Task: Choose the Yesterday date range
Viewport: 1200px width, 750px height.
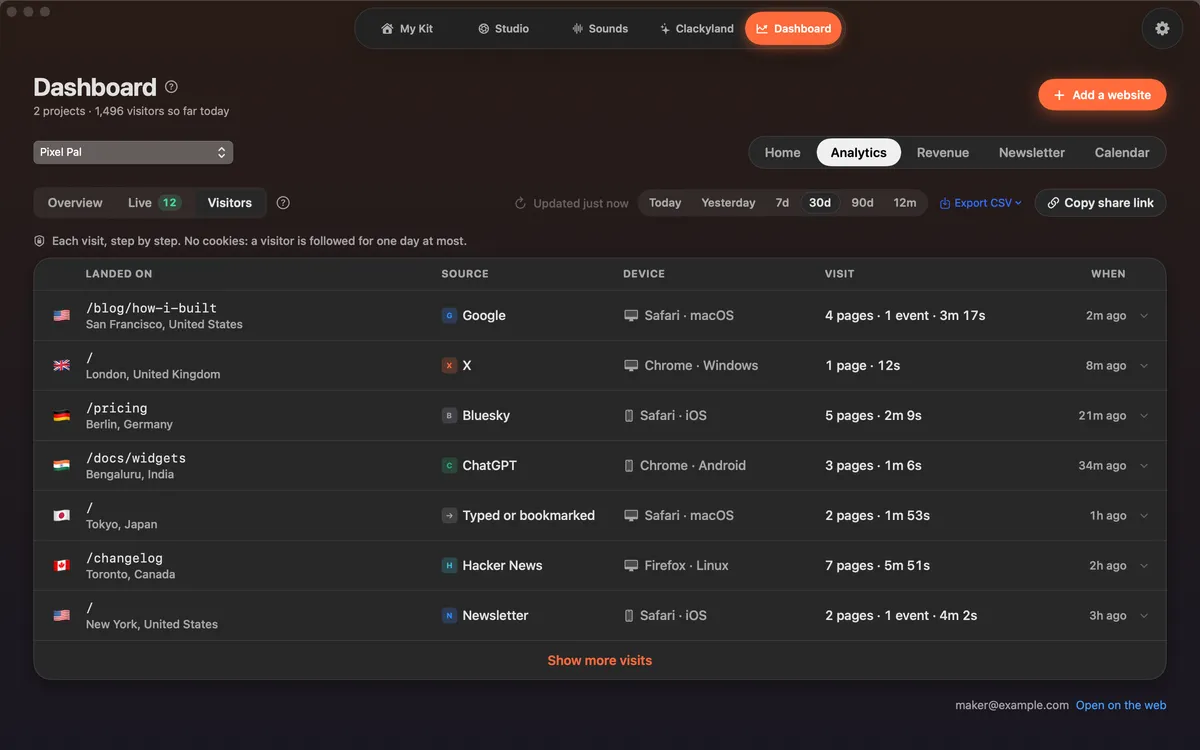Action: coord(728,203)
